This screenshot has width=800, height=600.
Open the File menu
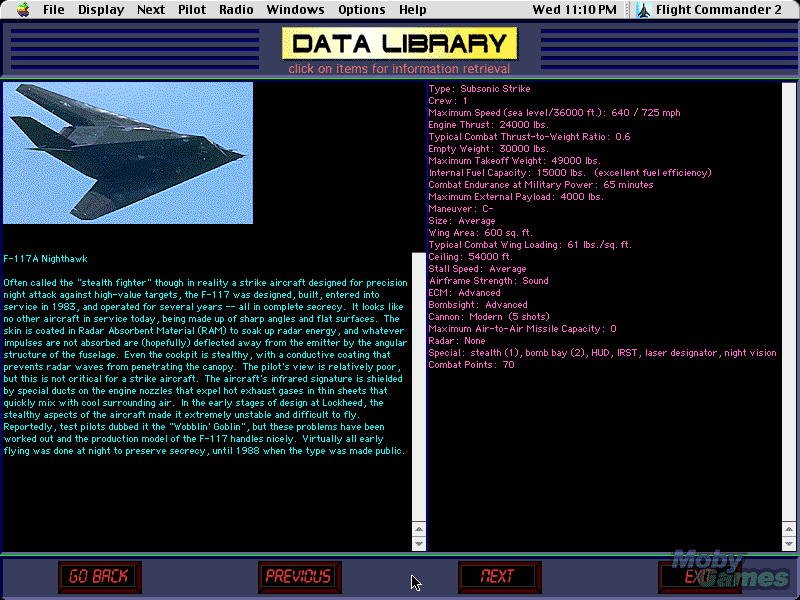54,10
